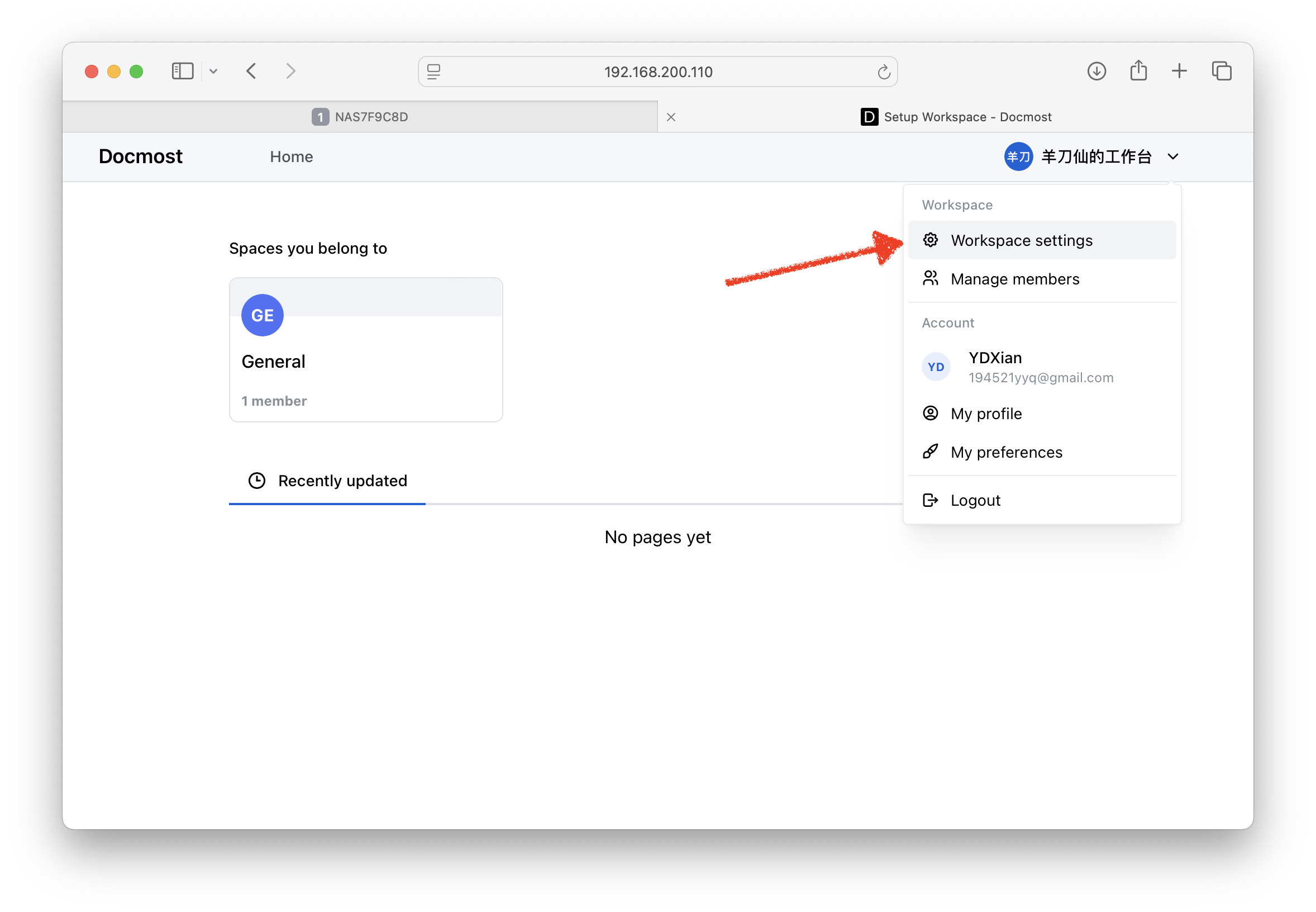Viewport: 1316px width, 912px height.
Task: Click the Safari share icon
Action: pos(1138,70)
